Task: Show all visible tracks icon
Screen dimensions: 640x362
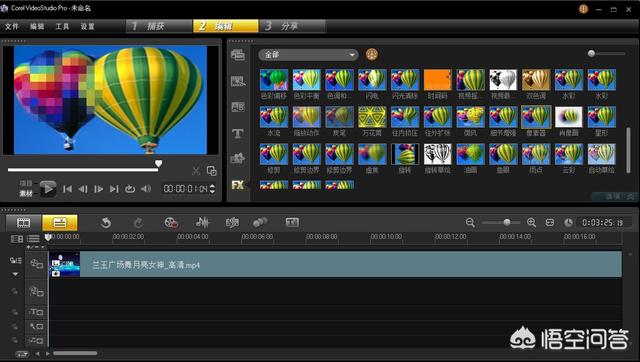Action: pos(17,238)
